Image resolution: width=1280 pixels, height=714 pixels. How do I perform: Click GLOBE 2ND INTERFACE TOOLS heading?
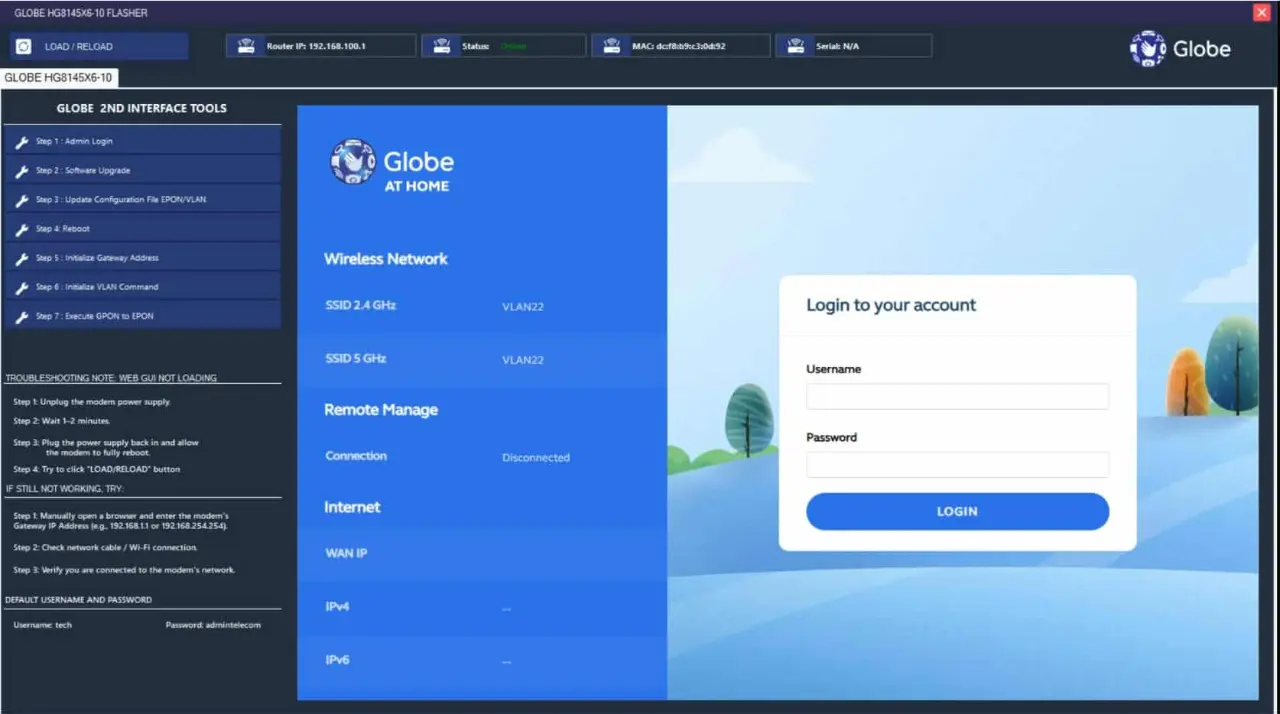[142, 108]
